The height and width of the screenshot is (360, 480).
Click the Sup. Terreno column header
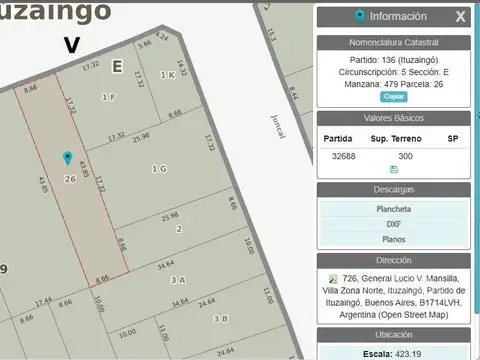[396, 139]
